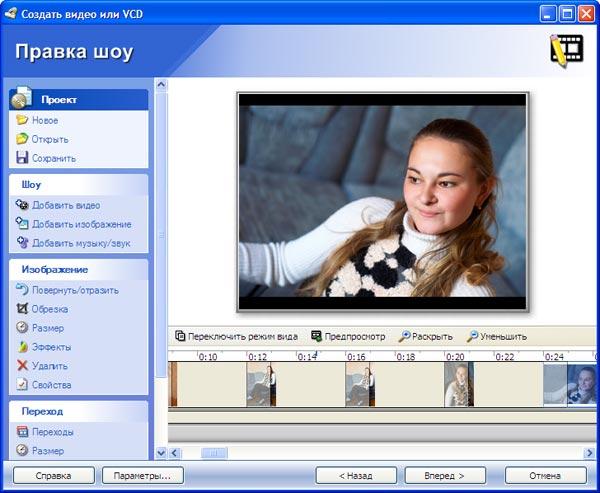The height and width of the screenshot is (493, 600).
Task: Start Предпросмотр from the toolbar text
Action: tap(355, 336)
